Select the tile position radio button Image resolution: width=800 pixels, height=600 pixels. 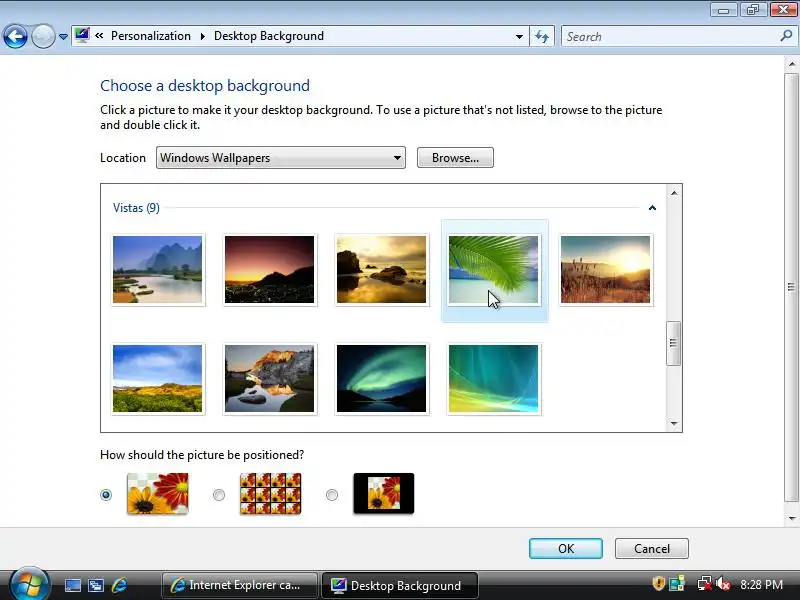click(x=219, y=495)
